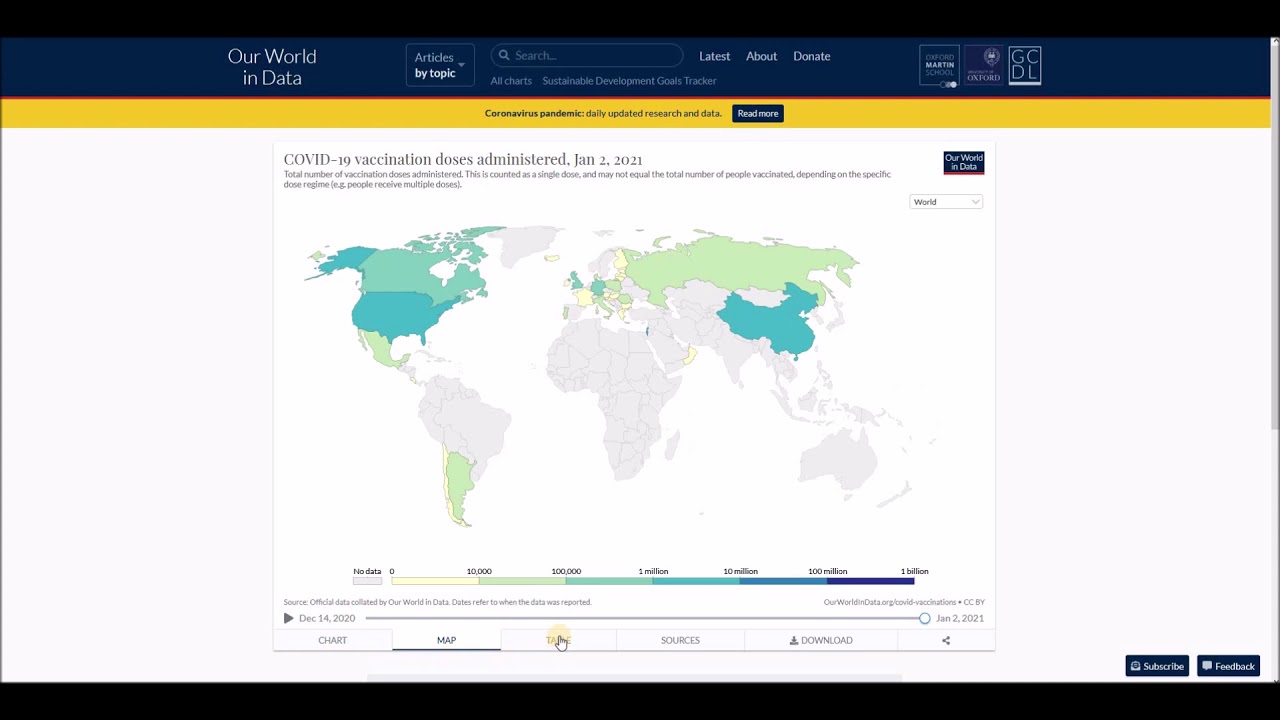Switch to the Table tab
The image size is (1280, 720).
[558, 640]
